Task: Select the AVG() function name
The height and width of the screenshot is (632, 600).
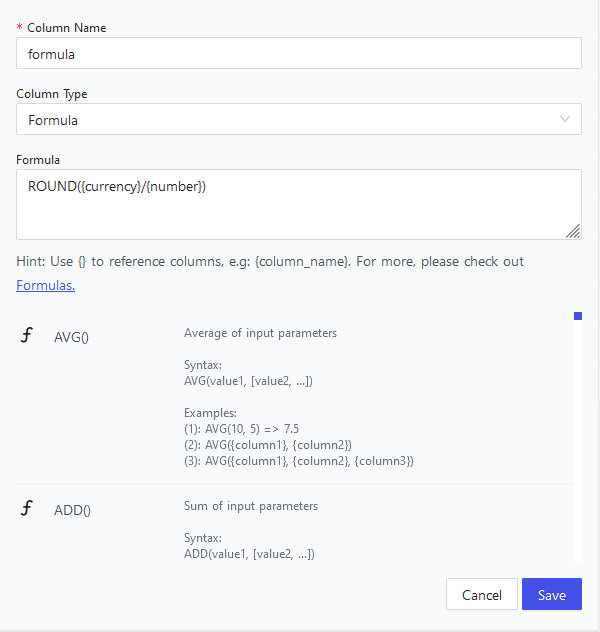Action: tap(71, 337)
